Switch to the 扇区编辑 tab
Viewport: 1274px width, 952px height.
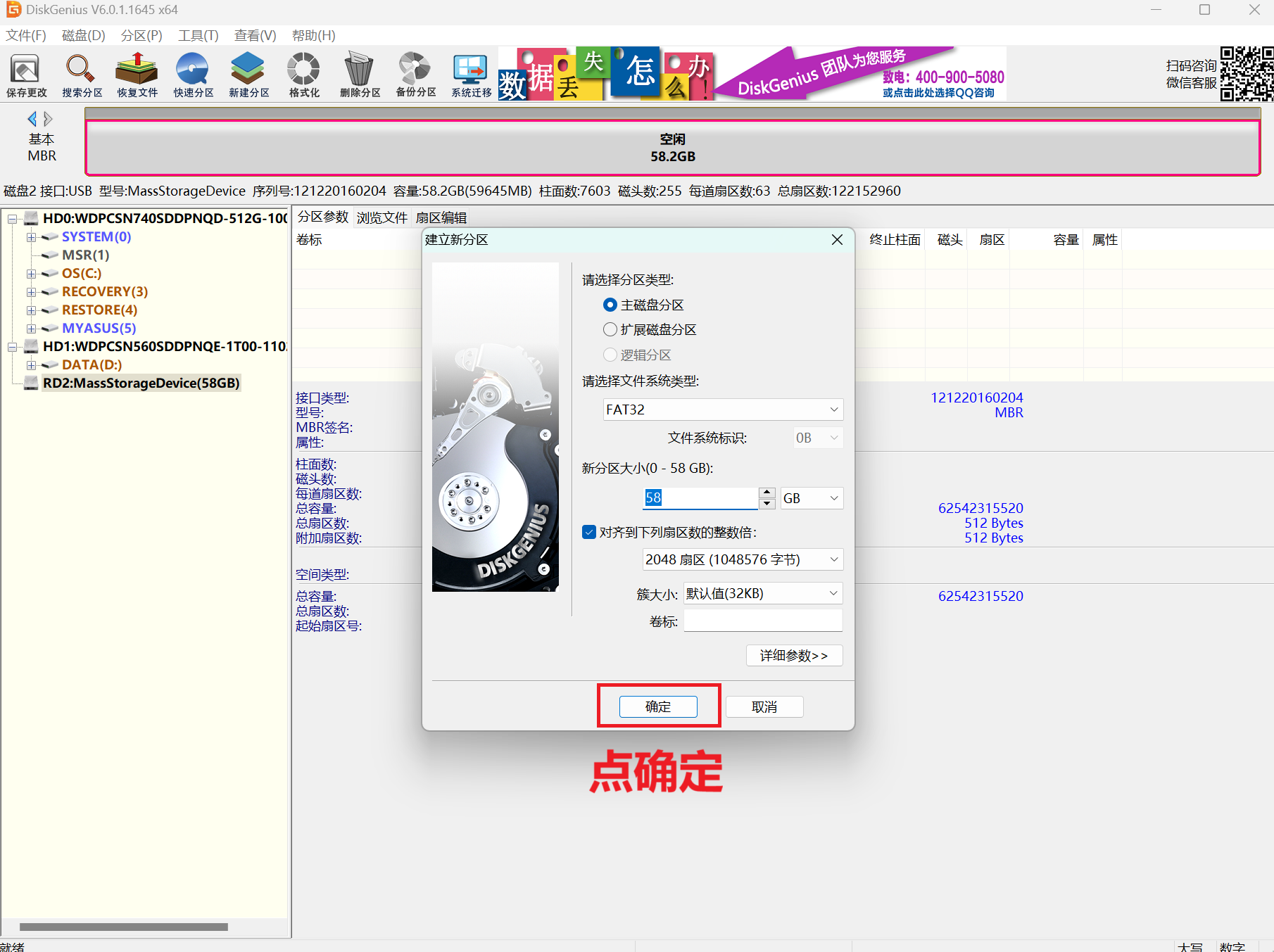(441, 217)
